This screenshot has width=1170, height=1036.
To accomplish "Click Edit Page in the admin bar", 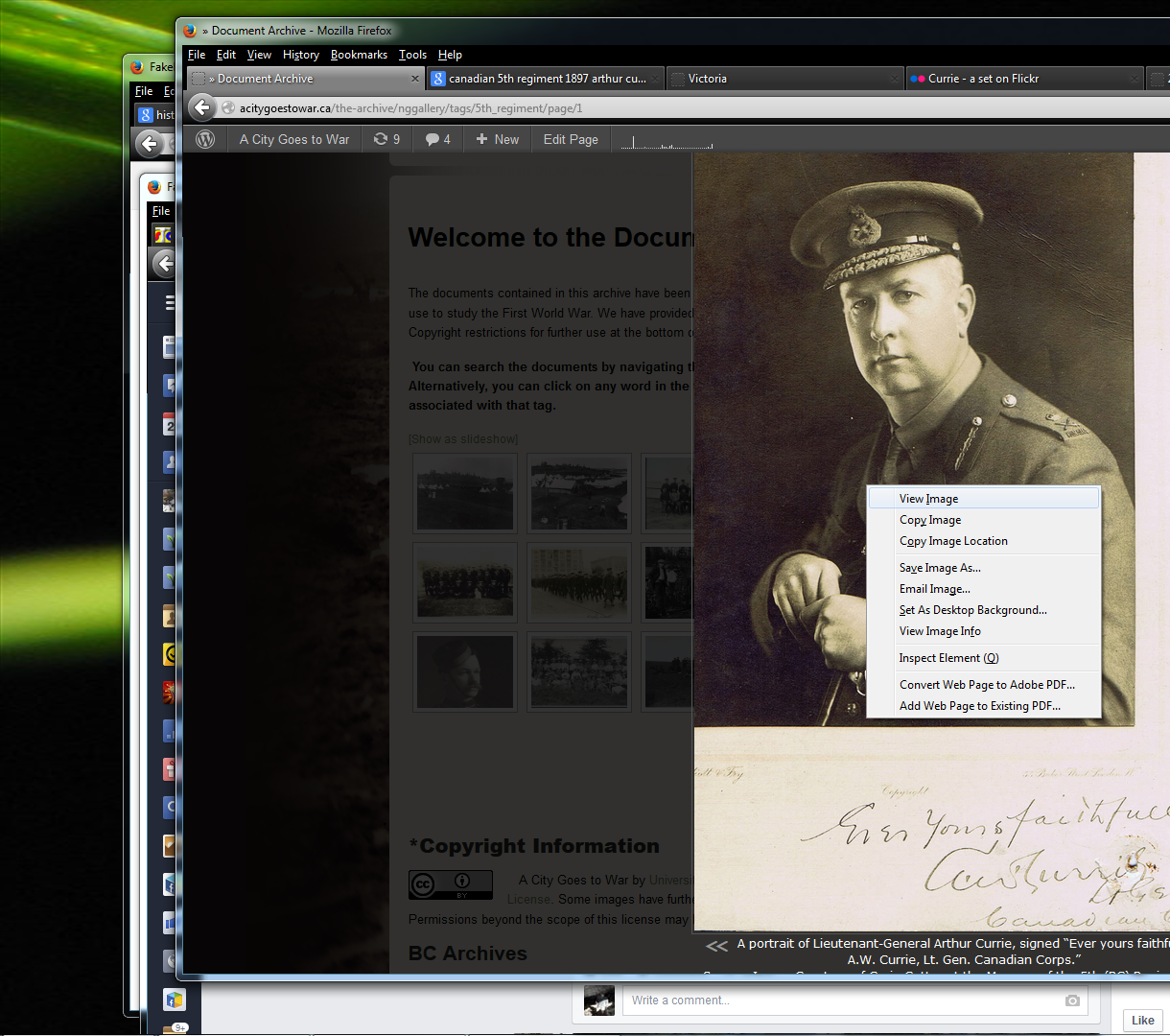I will pos(571,139).
